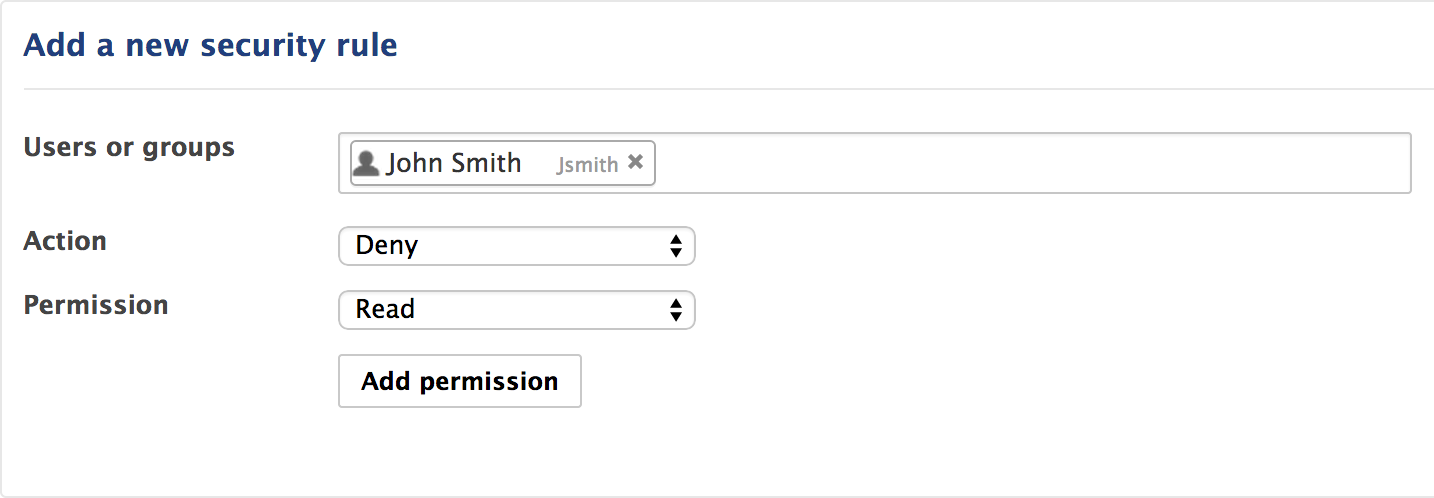Click the gray Jsmith username text
The height and width of the screenshot is (498, 1434).
coord(587,165)
